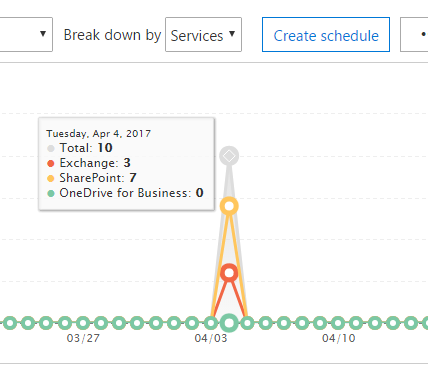
Task: Click the grey Total legend dot in tooltip
Action: (x=51, y=148)
